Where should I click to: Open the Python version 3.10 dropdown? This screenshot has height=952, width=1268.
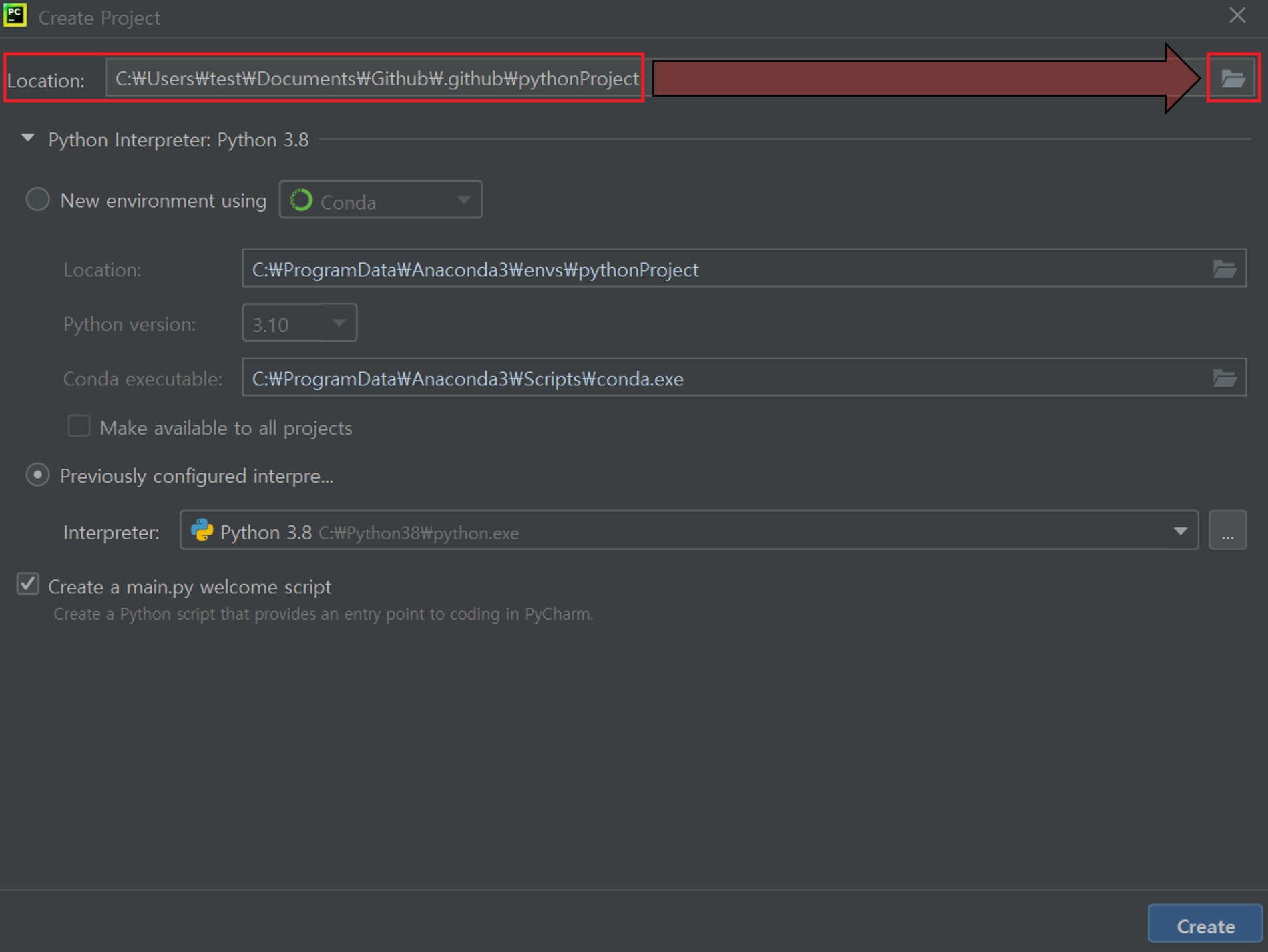click(299, 323)
